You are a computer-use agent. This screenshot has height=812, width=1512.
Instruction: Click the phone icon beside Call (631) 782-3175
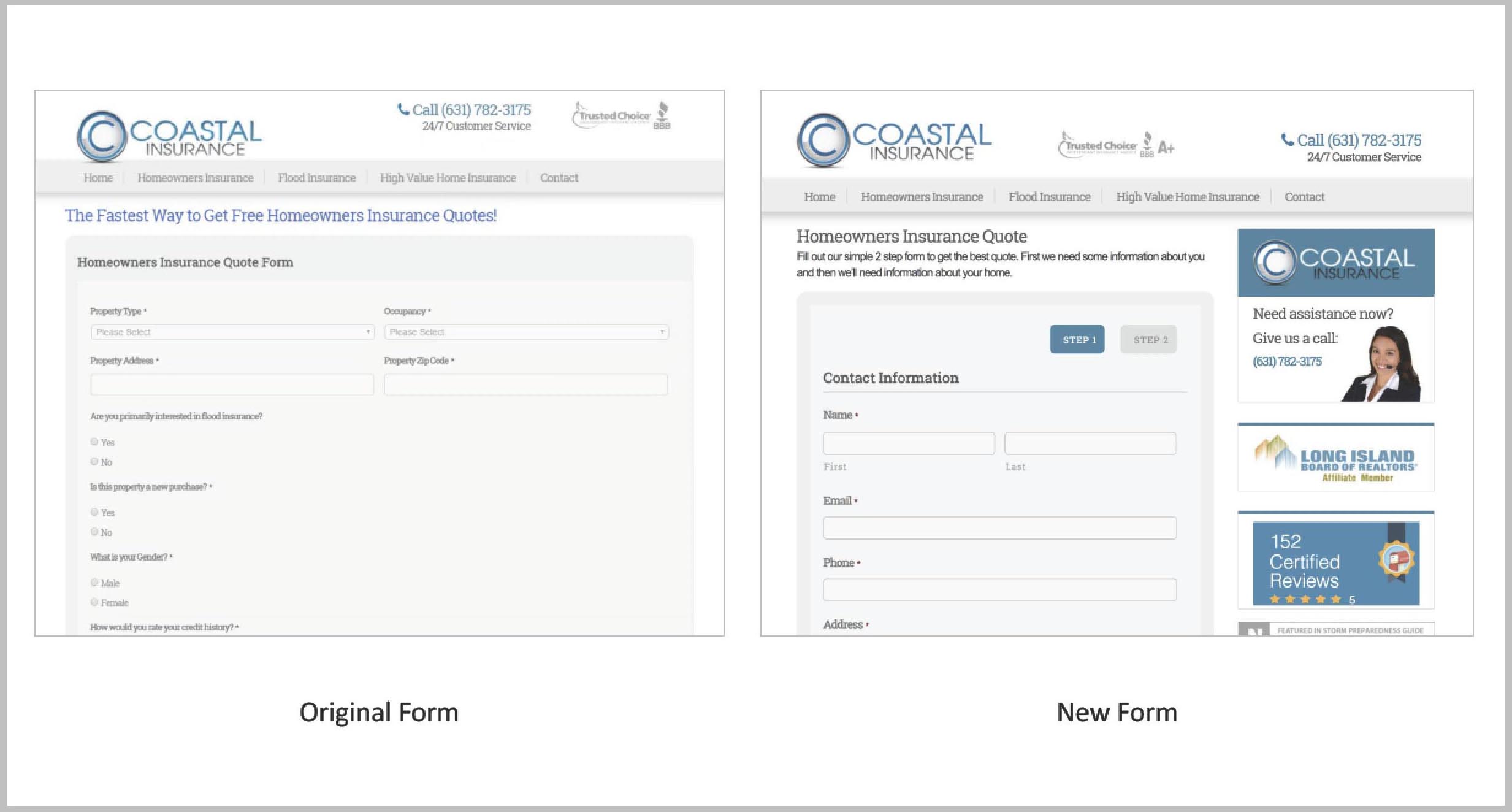403,109
